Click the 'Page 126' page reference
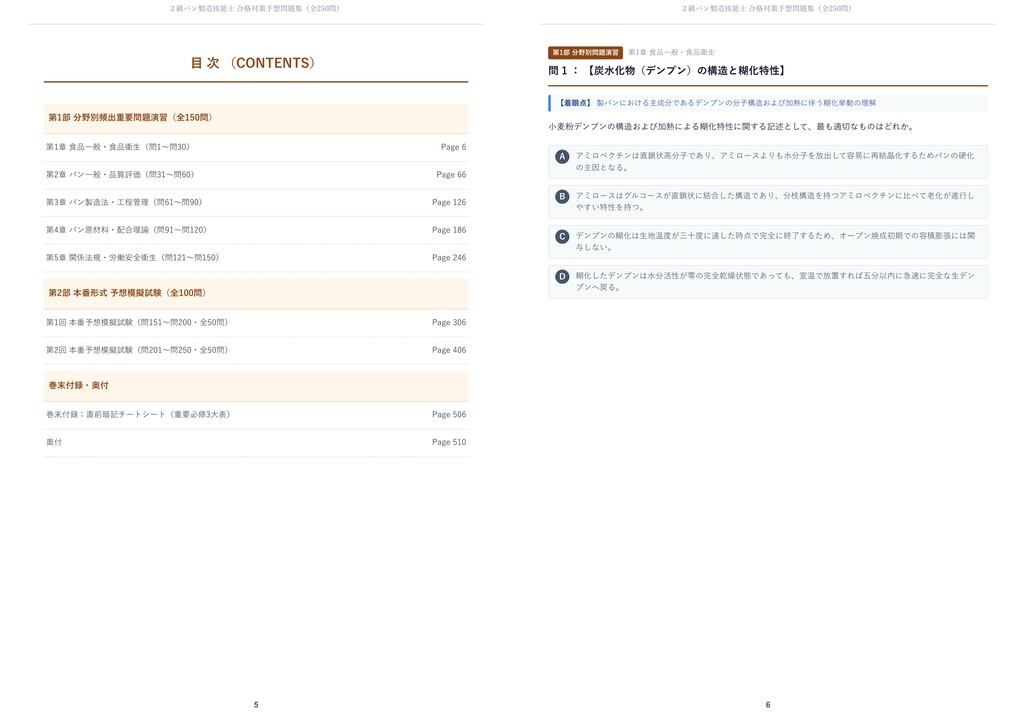1024x724 pixels. pos(449,202)
